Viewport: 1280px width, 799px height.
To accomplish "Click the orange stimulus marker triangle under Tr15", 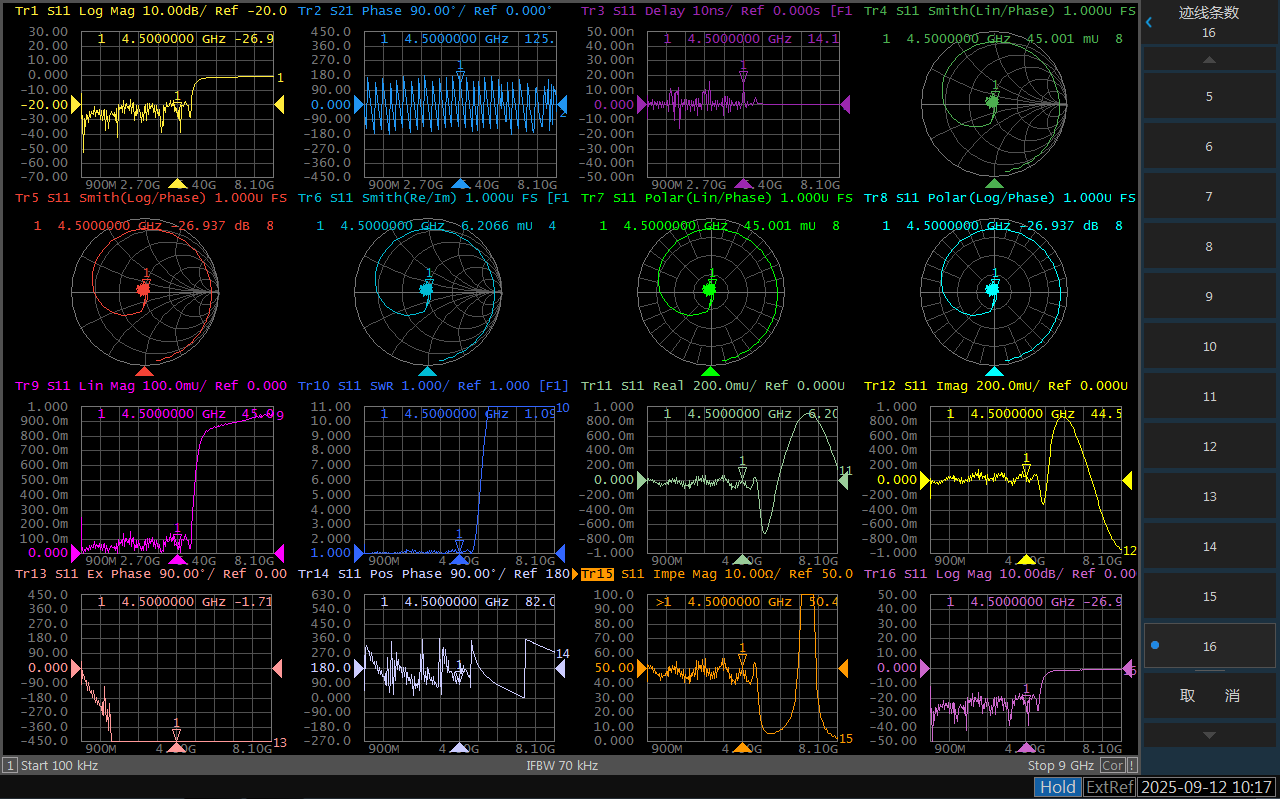I will coord(742,748).
